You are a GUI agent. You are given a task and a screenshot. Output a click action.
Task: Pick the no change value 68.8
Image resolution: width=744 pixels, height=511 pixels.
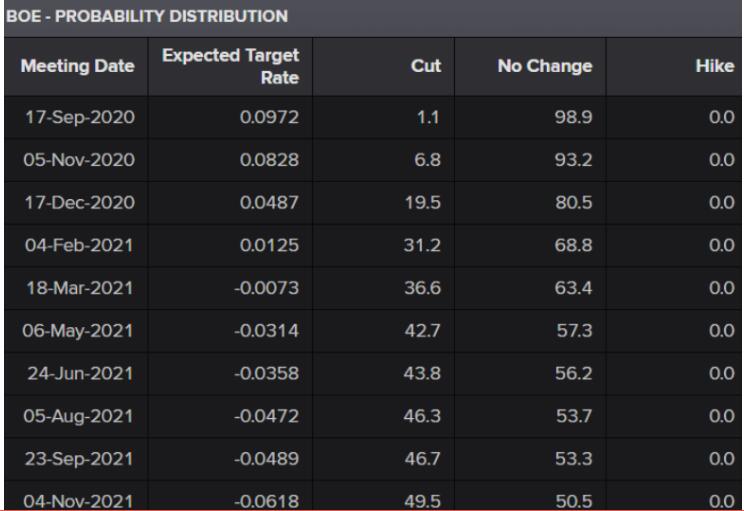pos(574,245)
